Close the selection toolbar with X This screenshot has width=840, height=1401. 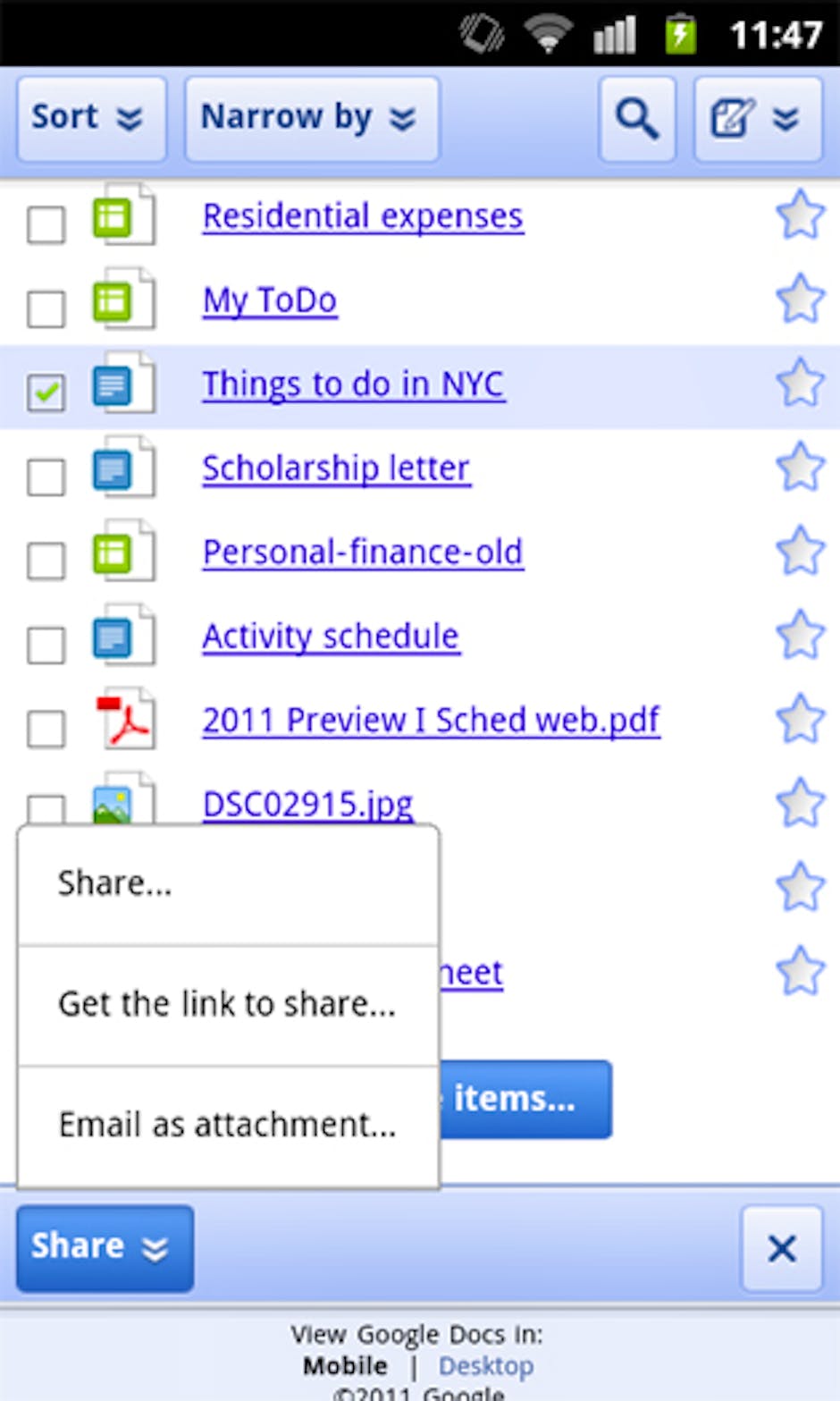coord(782,1248)
